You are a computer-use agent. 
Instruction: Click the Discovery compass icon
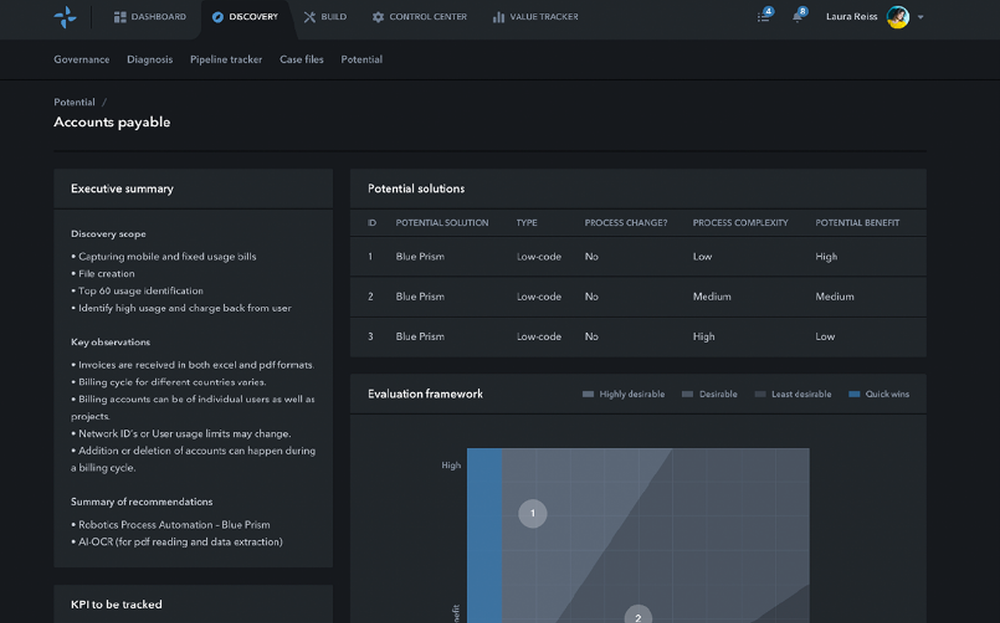point(217,17)
